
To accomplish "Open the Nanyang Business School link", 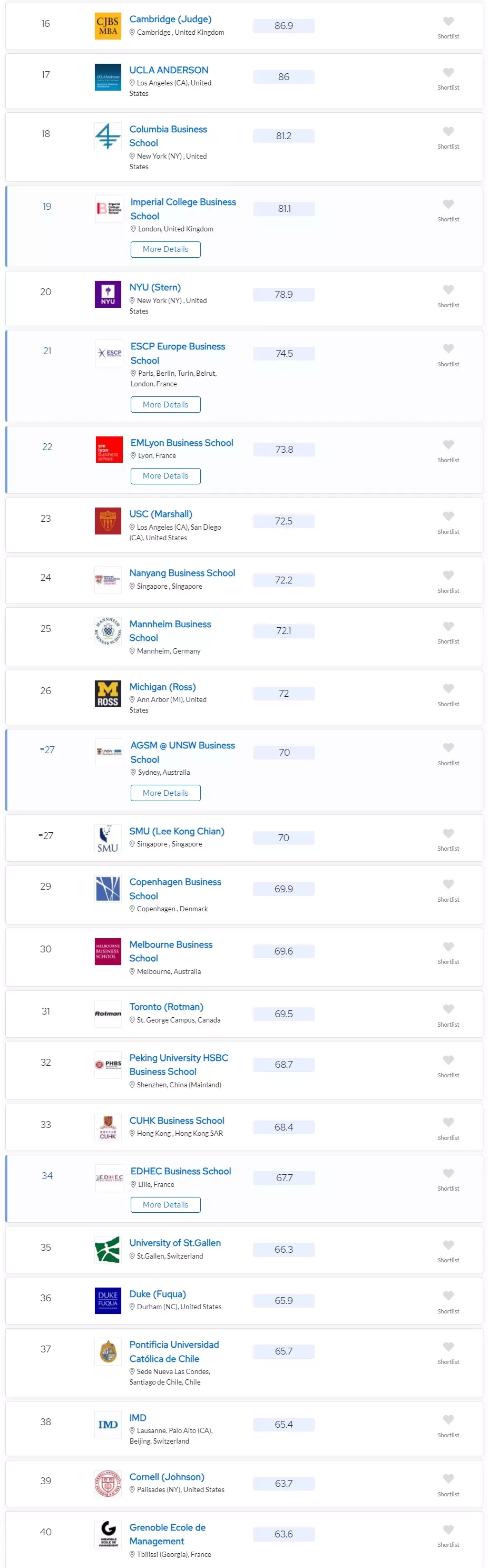I will [x=182, y=573].
